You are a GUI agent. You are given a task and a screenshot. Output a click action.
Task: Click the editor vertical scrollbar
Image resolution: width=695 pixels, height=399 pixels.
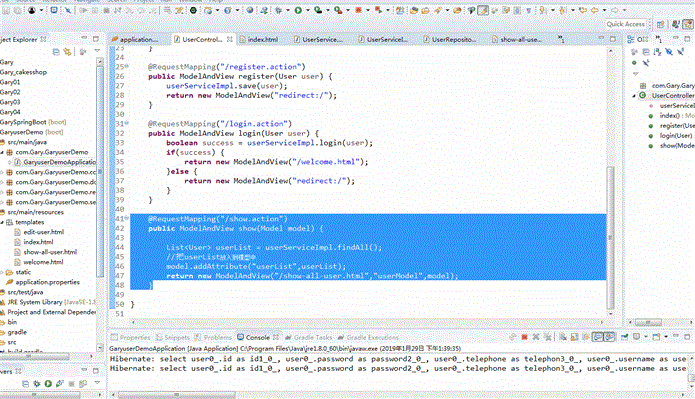[x=611, y=237]
